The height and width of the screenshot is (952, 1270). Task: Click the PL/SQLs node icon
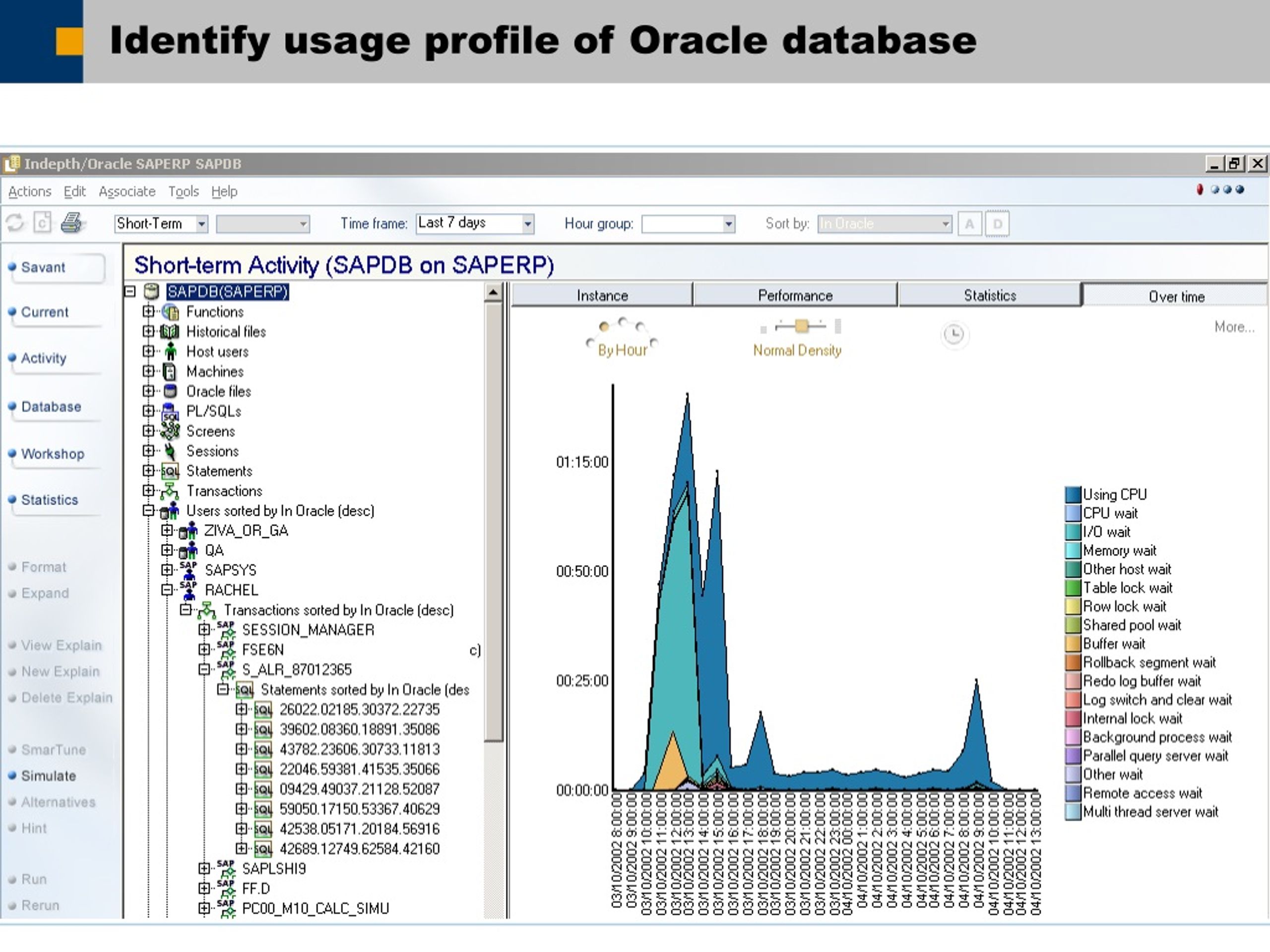[170, 412]
